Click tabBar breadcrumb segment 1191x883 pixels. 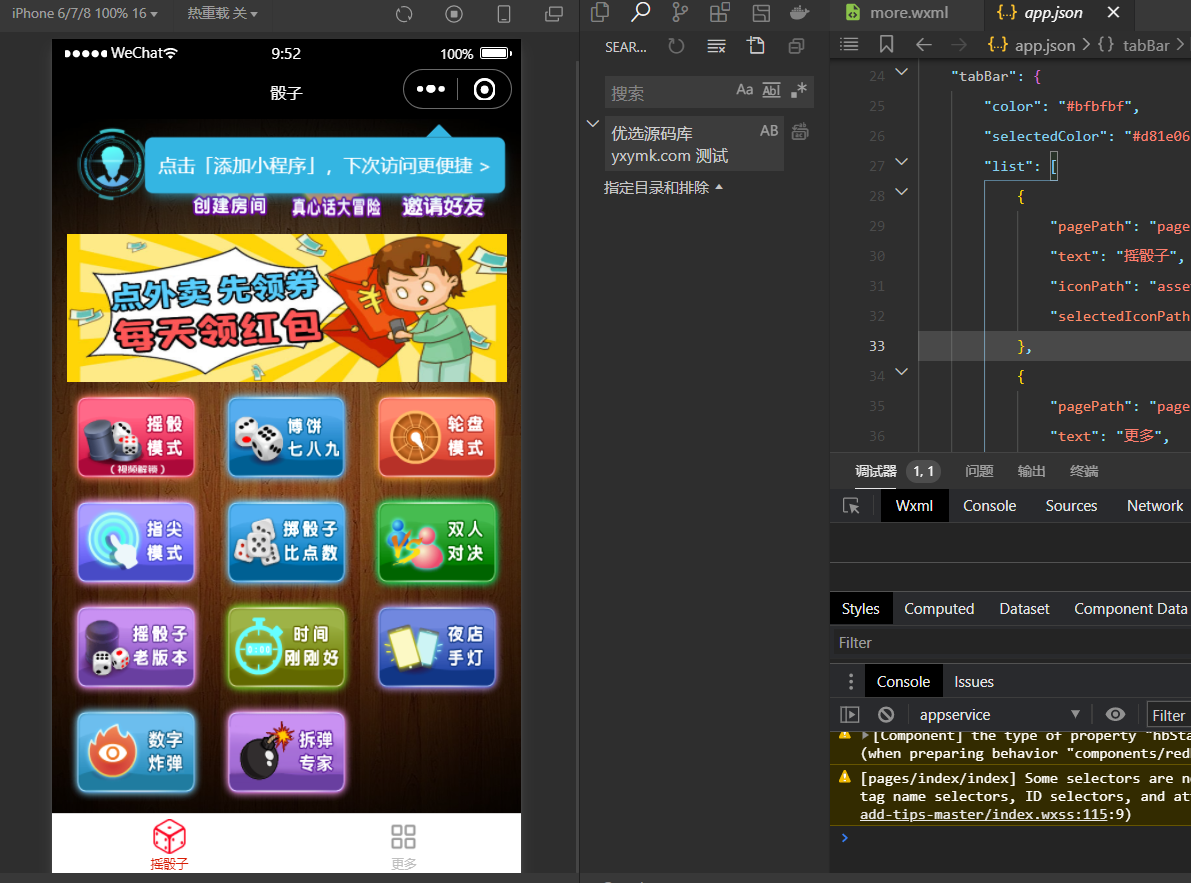click(x=1133, y=45)
